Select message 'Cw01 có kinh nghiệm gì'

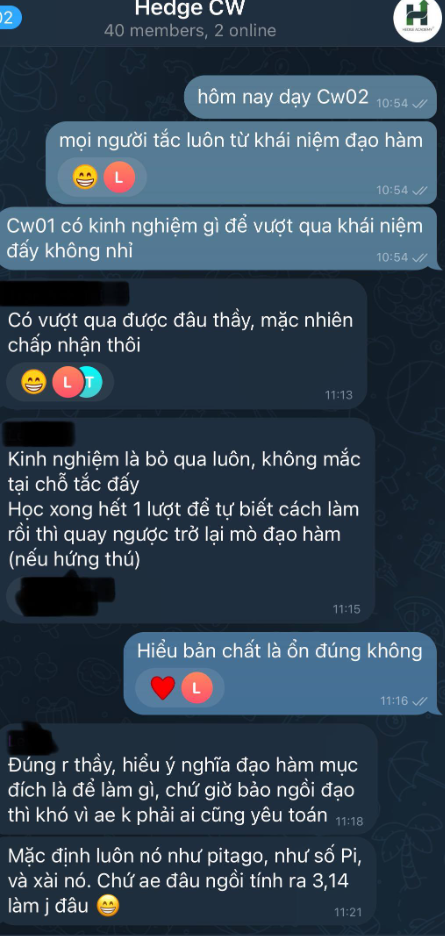click(x=222, y=239)
